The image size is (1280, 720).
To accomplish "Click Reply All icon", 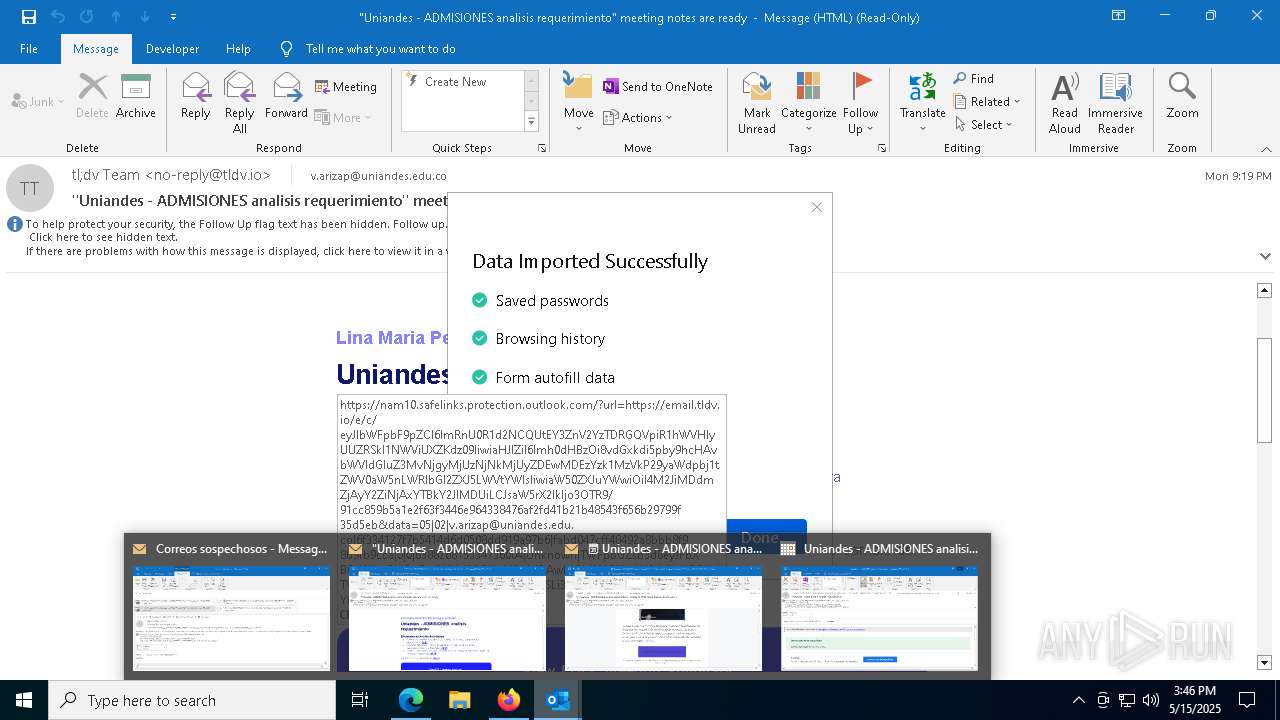I will click(x=240, y=103).
